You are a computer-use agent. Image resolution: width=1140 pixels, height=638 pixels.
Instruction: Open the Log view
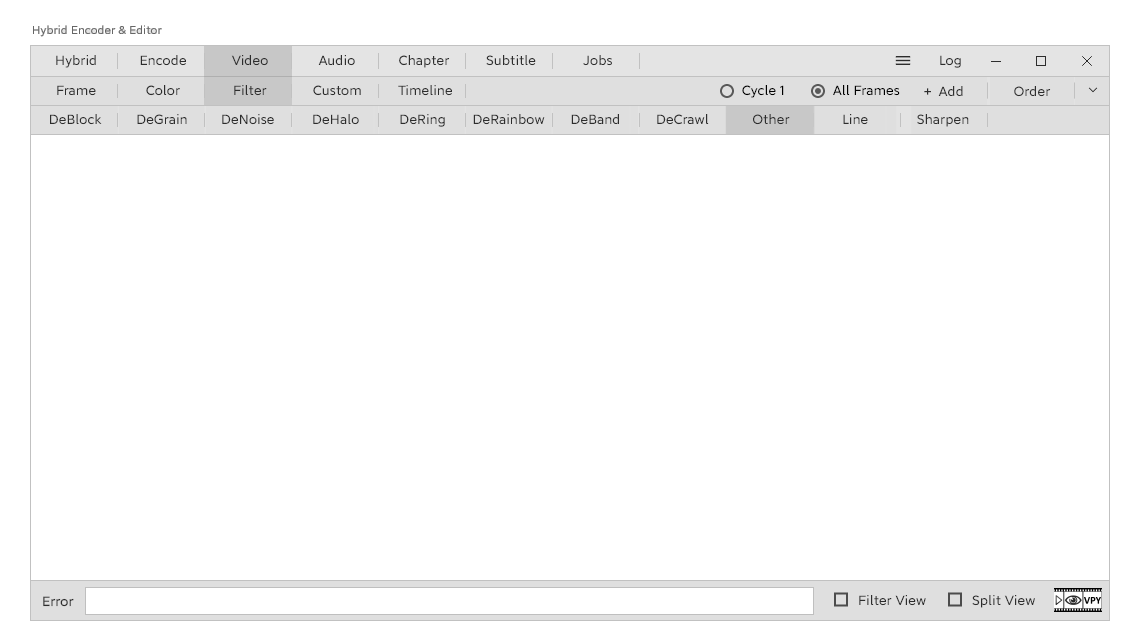coord(949,61)
